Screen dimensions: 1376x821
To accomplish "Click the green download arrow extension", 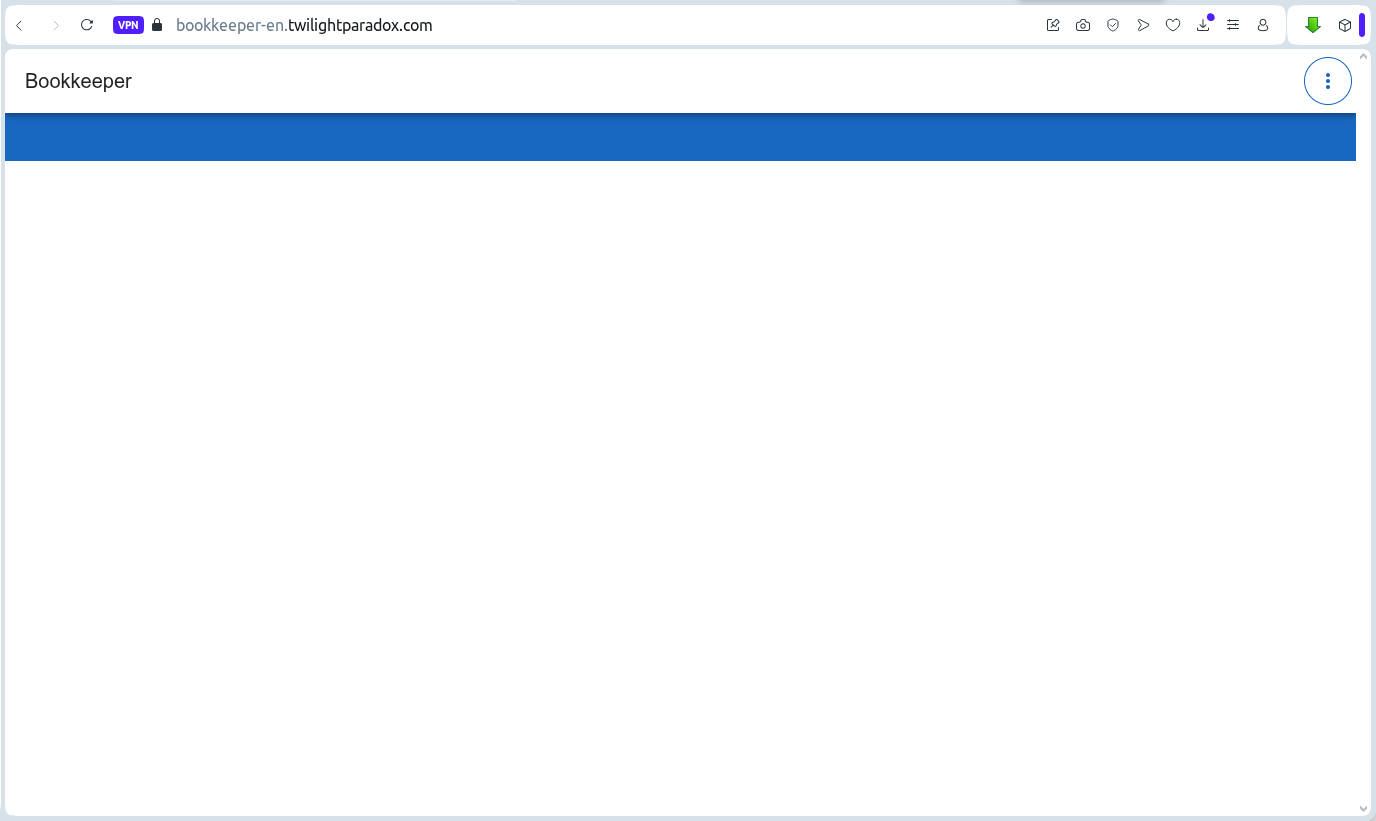I will click(x=1313, y=25).
